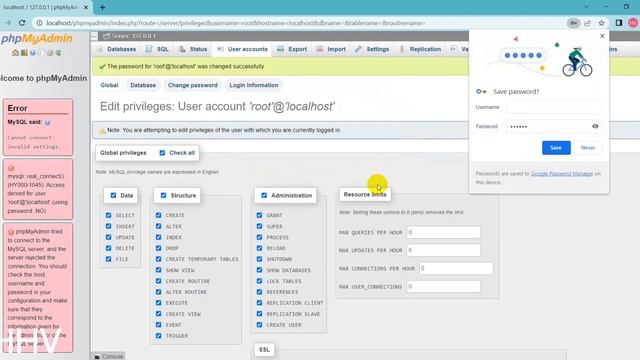Click MySQL said help icon

[47, 122]
